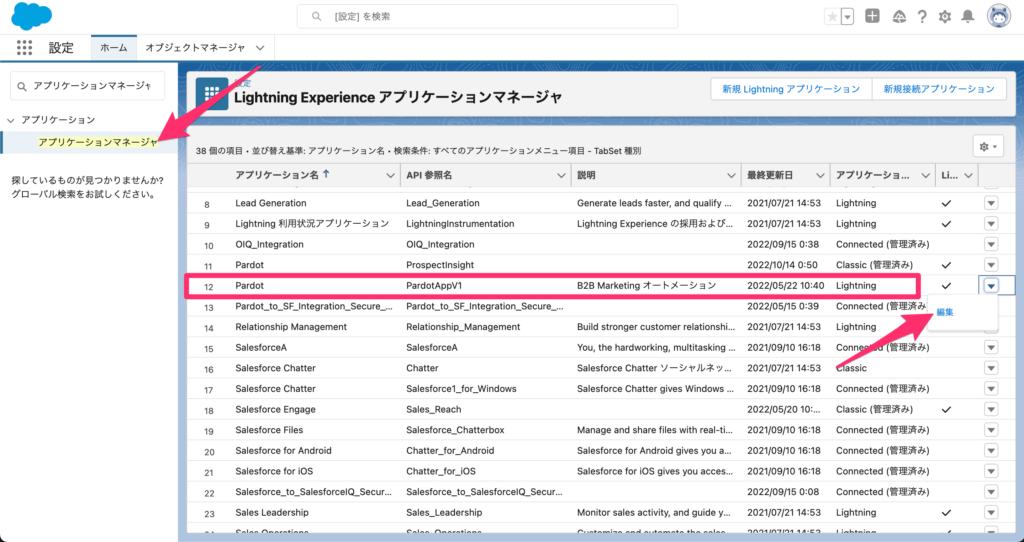Click the Lead Generation application name
The width and height of the screenshot is (1024, 542).
[x=270, y=203]
